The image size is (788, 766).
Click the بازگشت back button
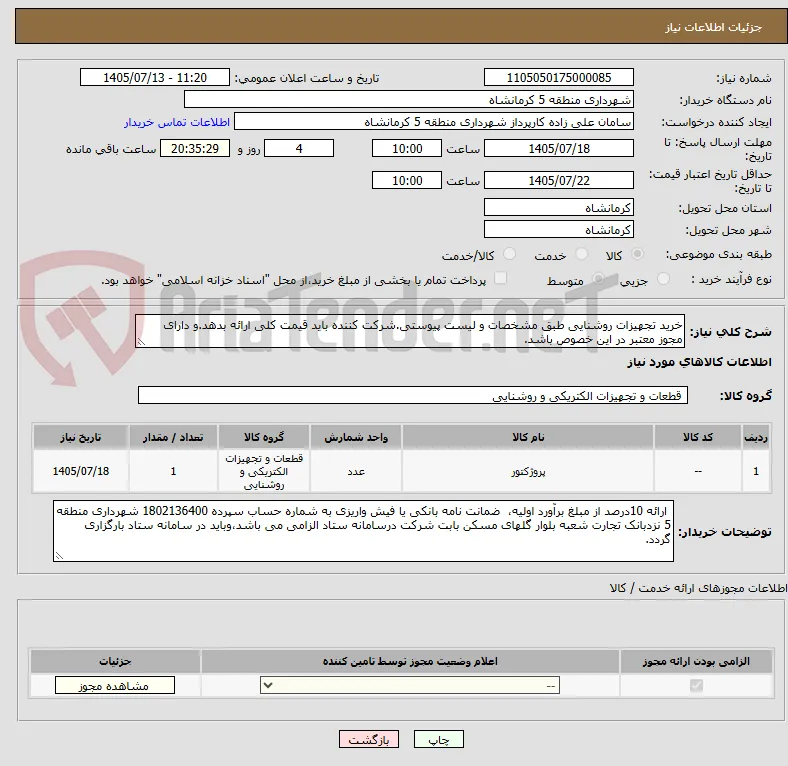coord(369,740)
